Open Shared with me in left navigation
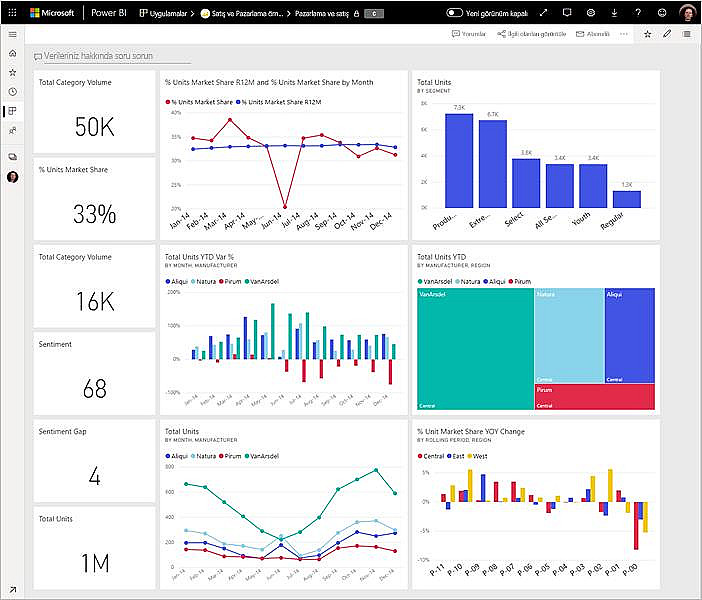 pos(13,130)
